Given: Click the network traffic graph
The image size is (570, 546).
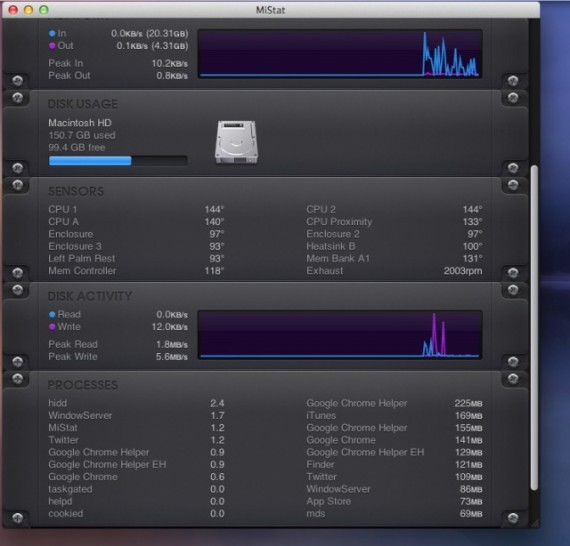Looking at the screenshot, I should pyautogui.click(x=340, y=54).
